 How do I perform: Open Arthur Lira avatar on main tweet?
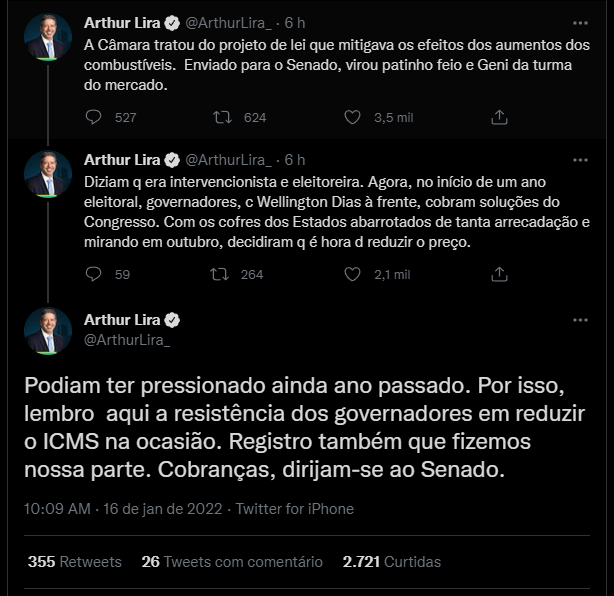pyautogui.click(x=48, y=331)
